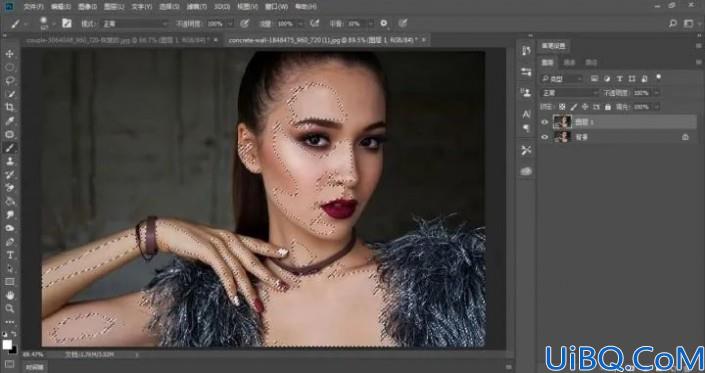The height and width of the screenshot is (373, 705).
Task: Select the layer 1 thumbnail
Action: coord(562,122)
